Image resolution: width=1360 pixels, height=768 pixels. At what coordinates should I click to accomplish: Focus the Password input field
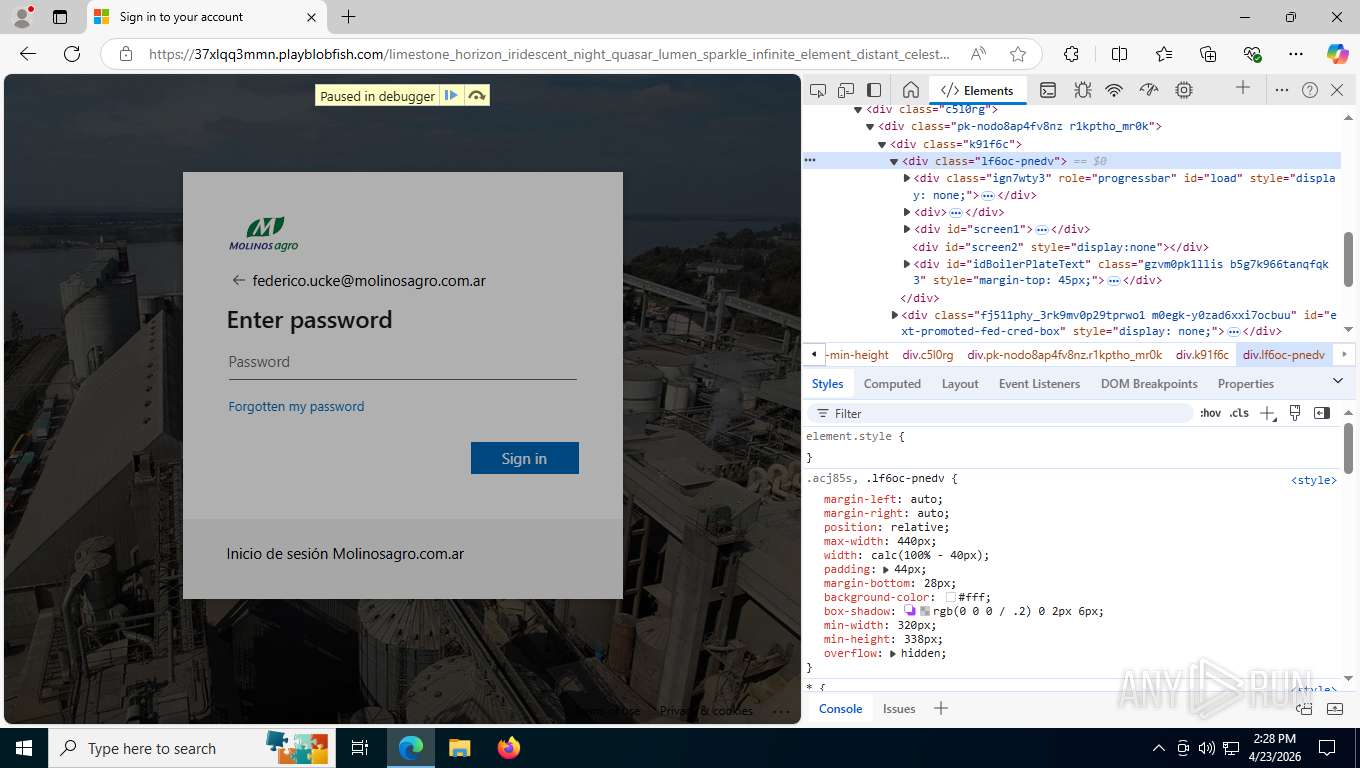pyautogui.click(x=402, y=362)
